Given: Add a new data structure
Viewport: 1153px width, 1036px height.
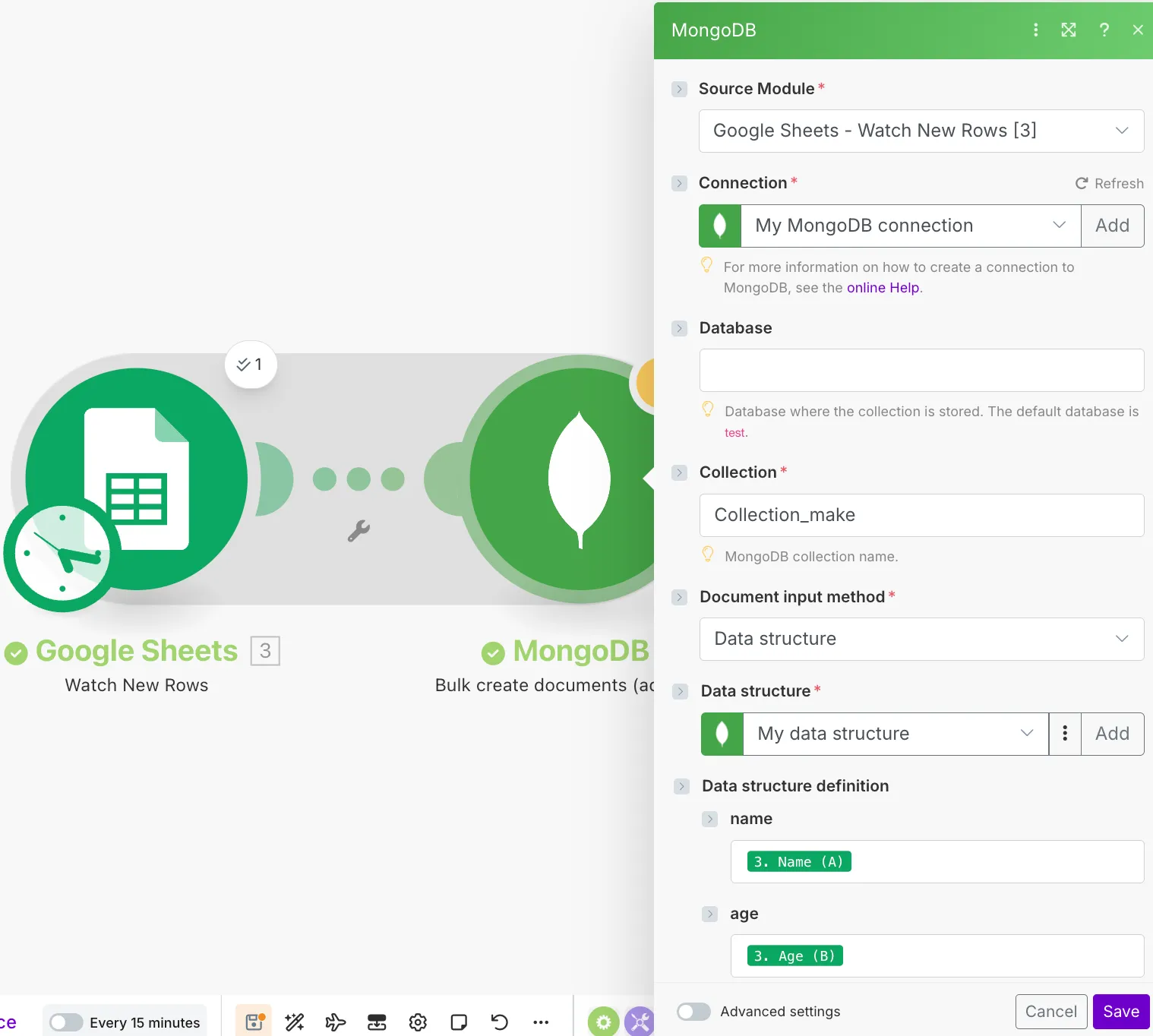Looking at the screenshot, I should (1112, 734).
